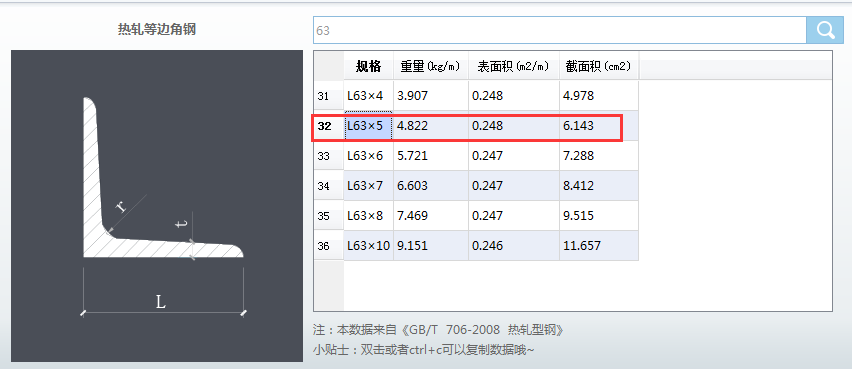Click the 热轧等边角钢 title
The height and width of the screenshot is (369, 852).
click(x=156, y=29)
